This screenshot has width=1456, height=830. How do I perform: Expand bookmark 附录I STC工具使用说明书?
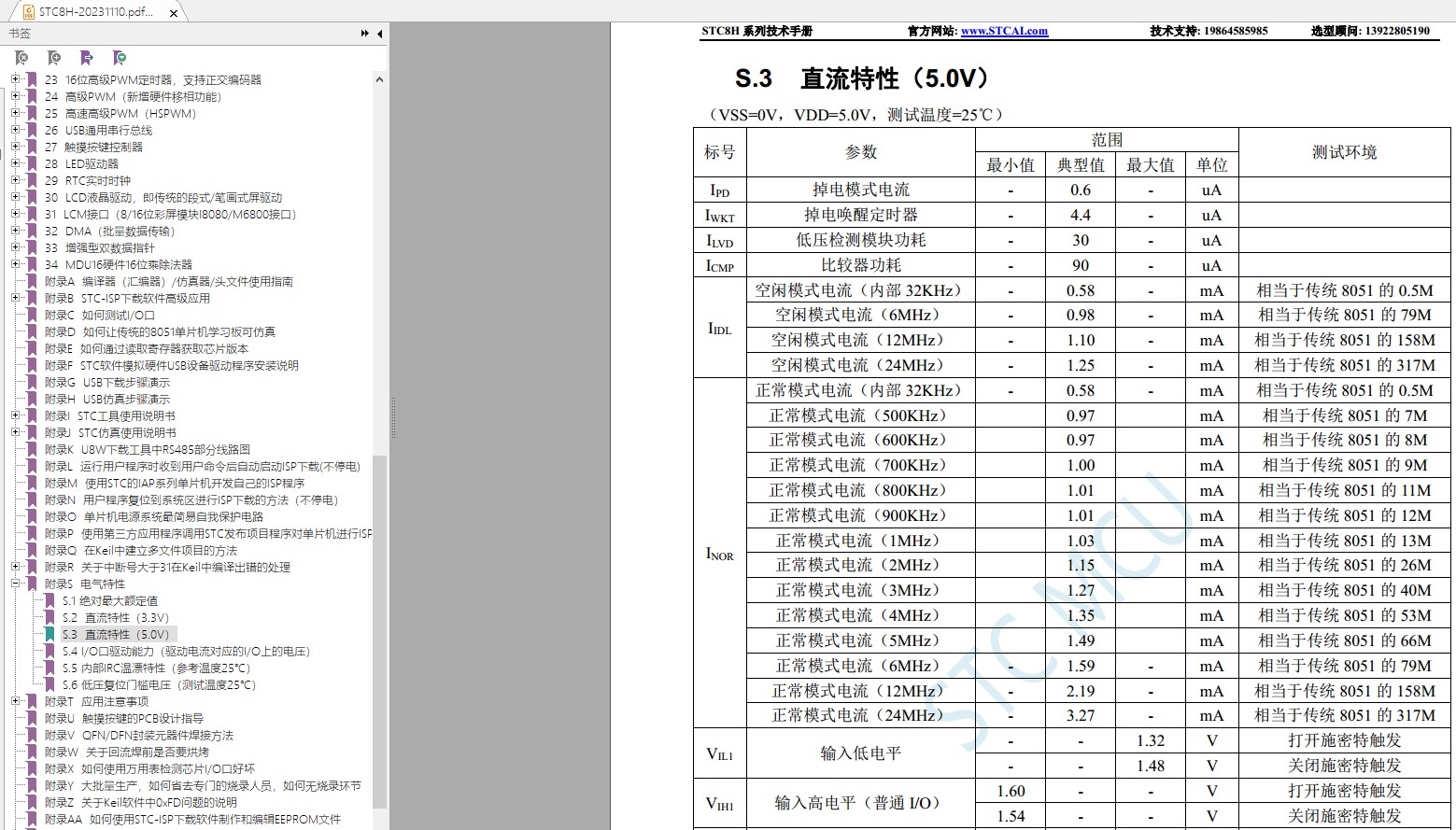(15, 415)
